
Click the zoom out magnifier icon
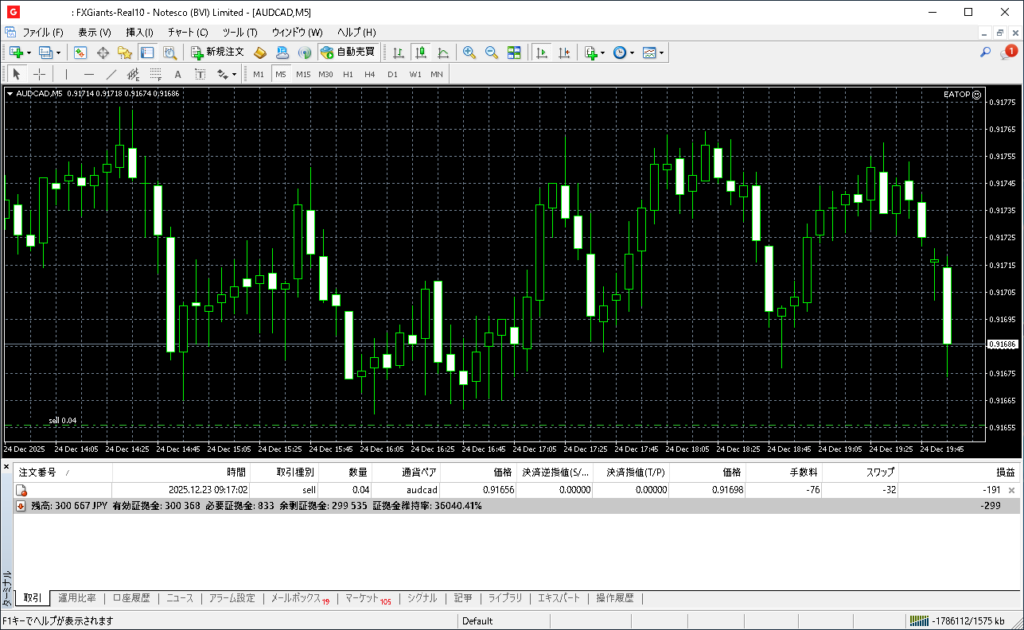[x=491, y=52]
